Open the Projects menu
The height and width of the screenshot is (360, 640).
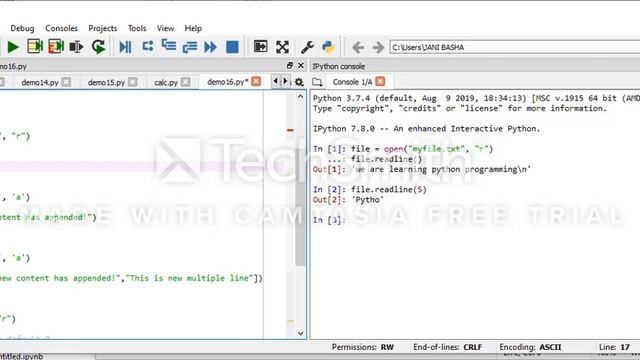pyautogui.click(x=102, y=28)
